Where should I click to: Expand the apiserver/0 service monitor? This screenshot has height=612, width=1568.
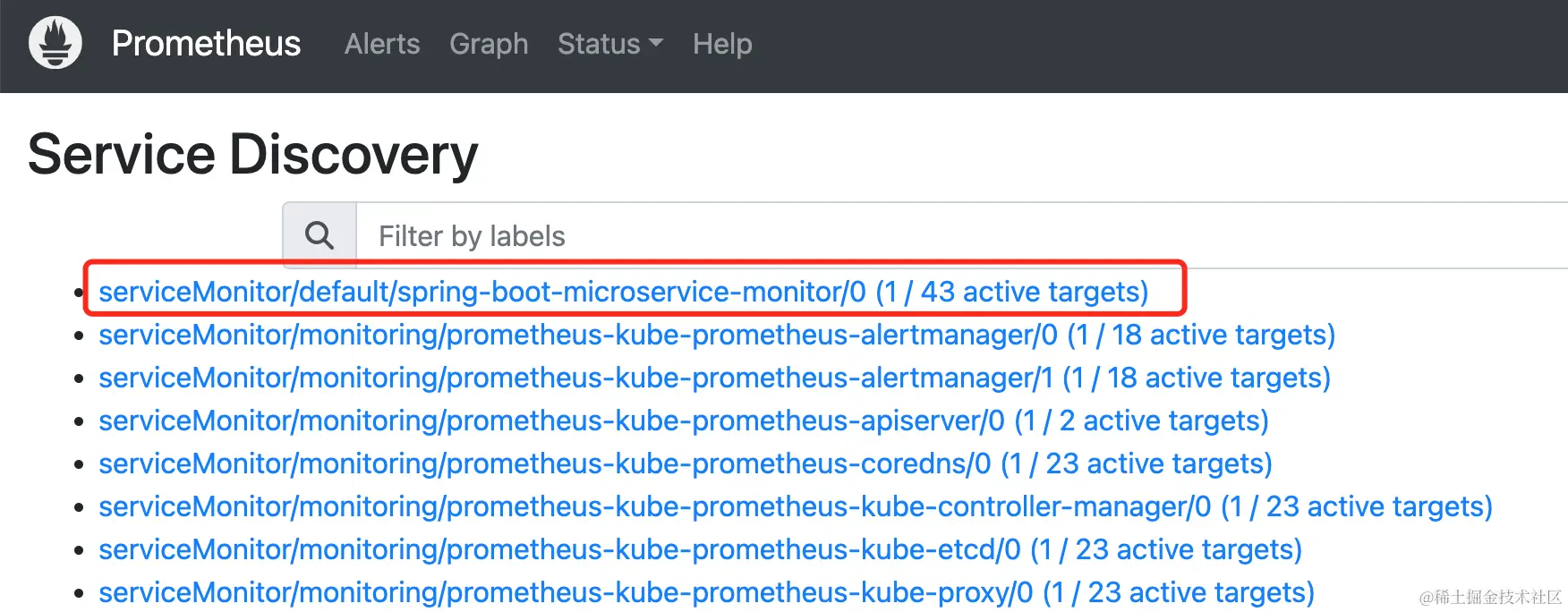[683, 421]
